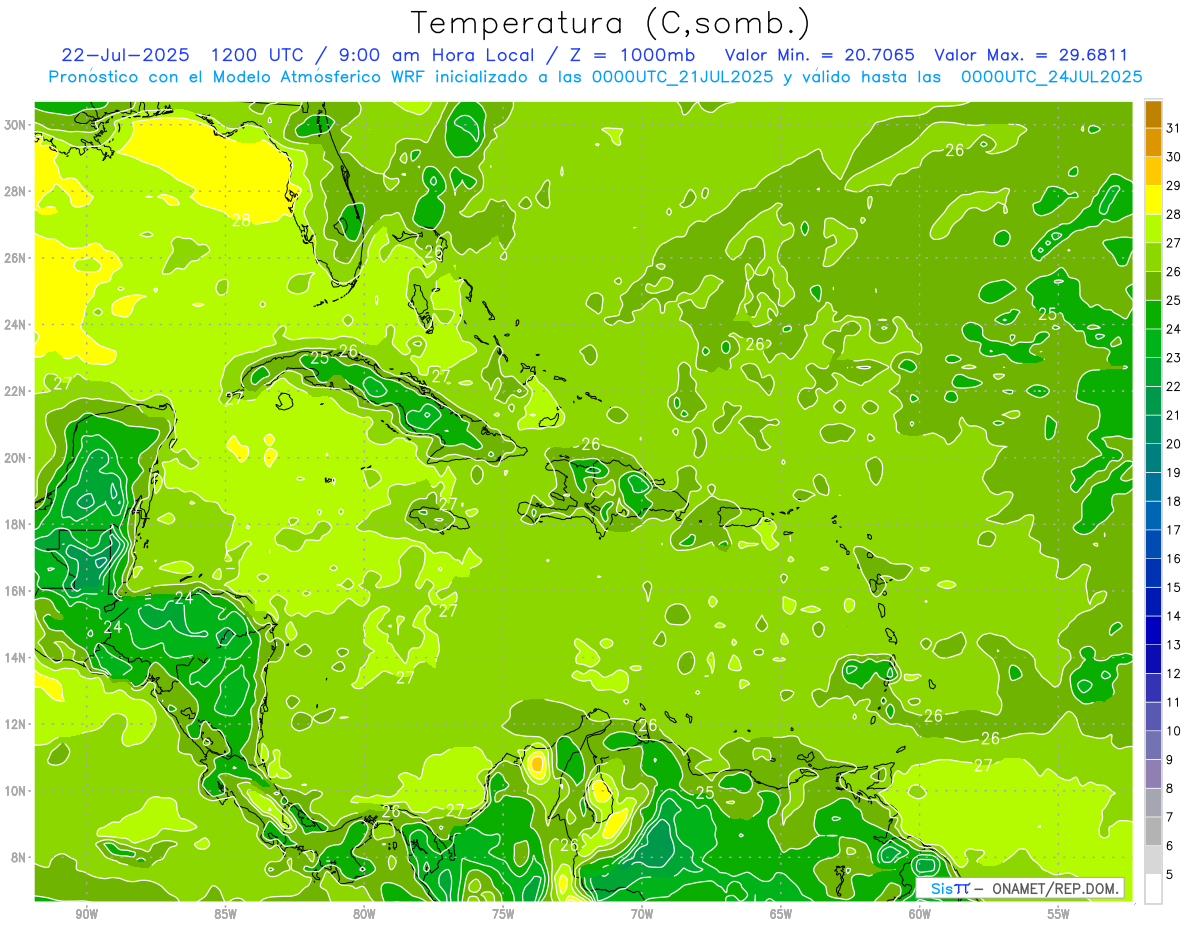Click the 12N latitude axis label

pos(15,724)
